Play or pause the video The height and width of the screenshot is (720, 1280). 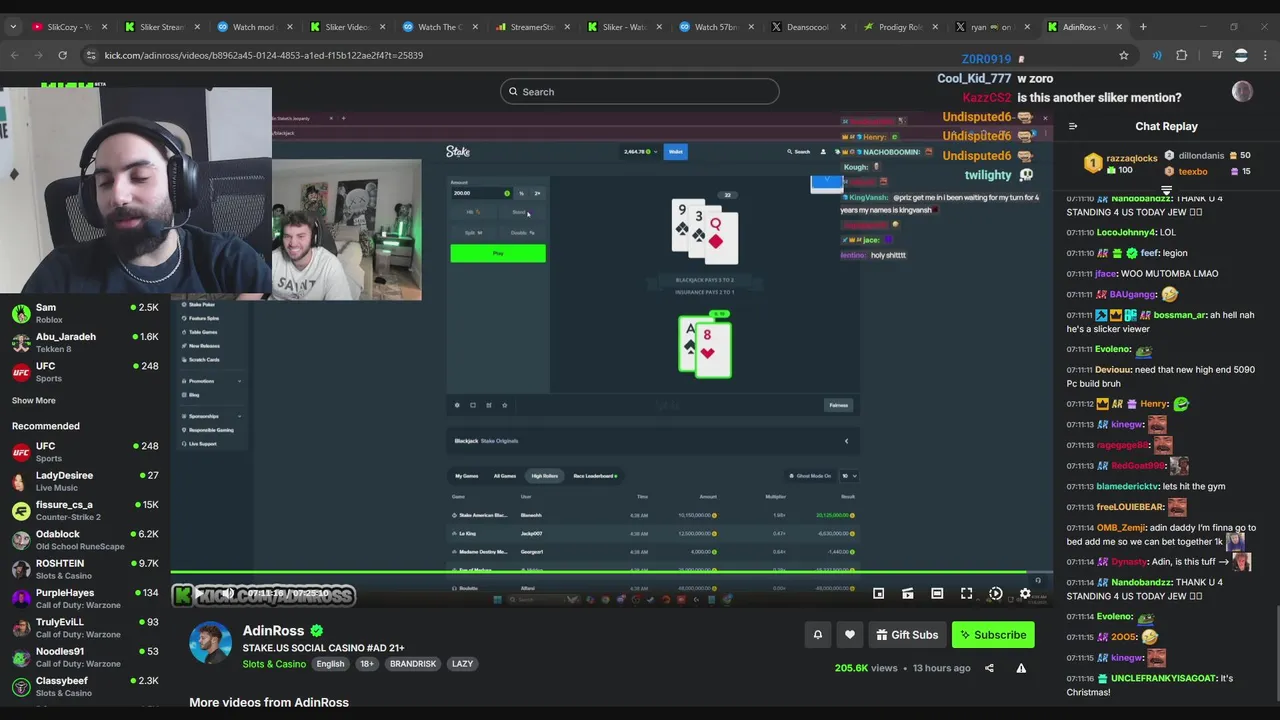coord(199,594)
